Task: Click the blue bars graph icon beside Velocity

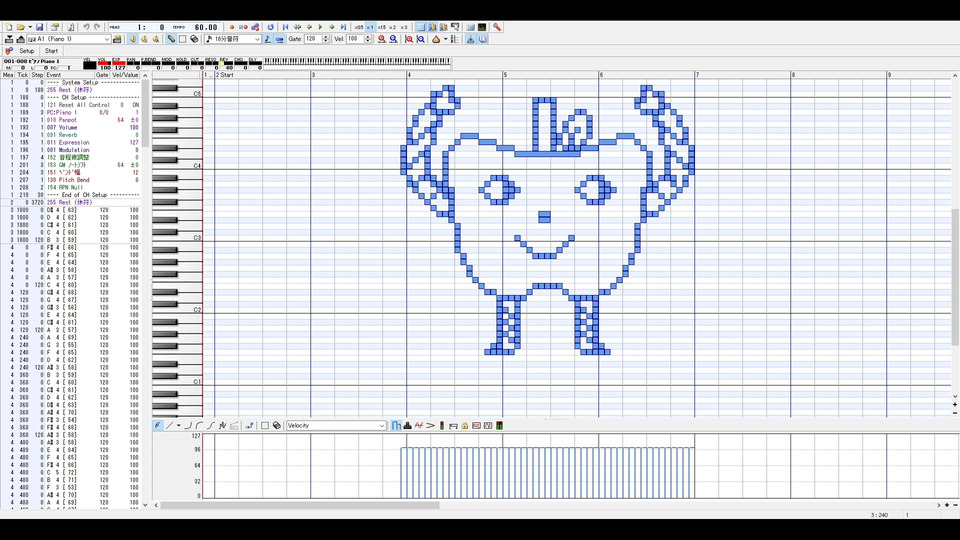Action: pos(397,426)
